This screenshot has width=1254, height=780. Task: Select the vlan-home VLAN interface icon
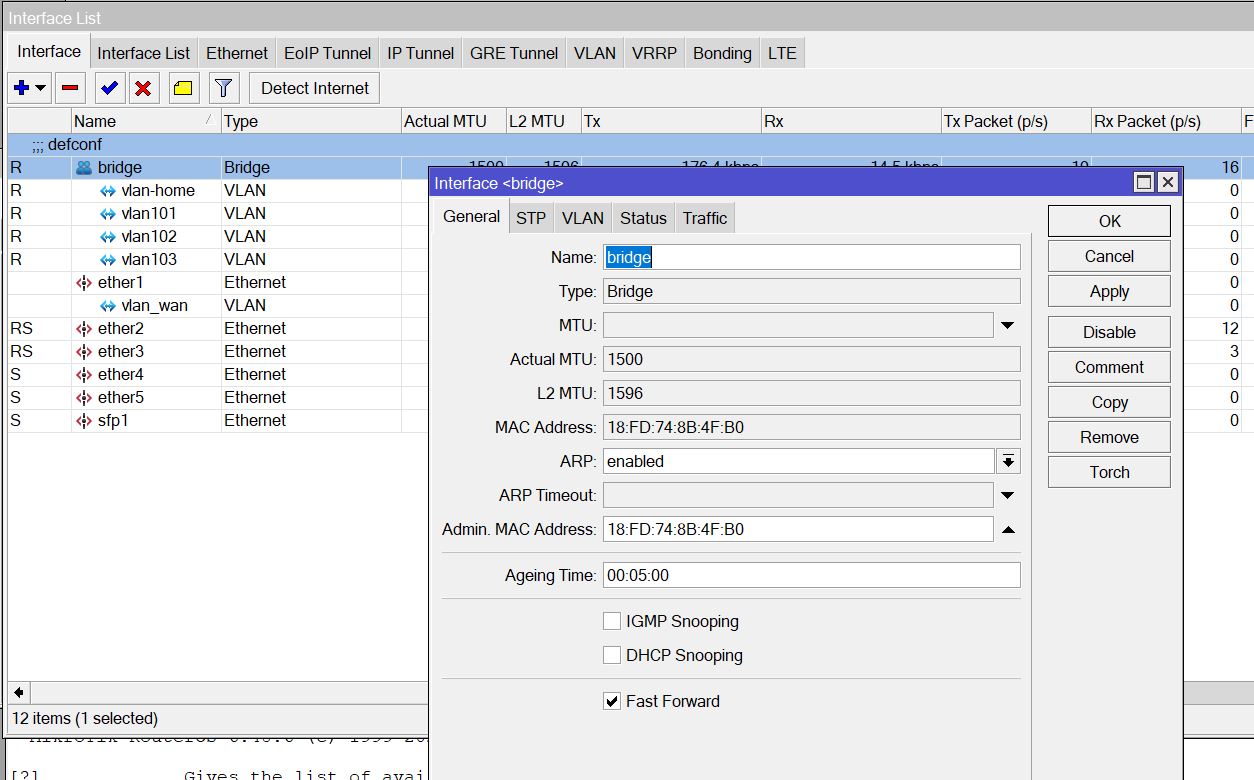click(x=108, y=191)
